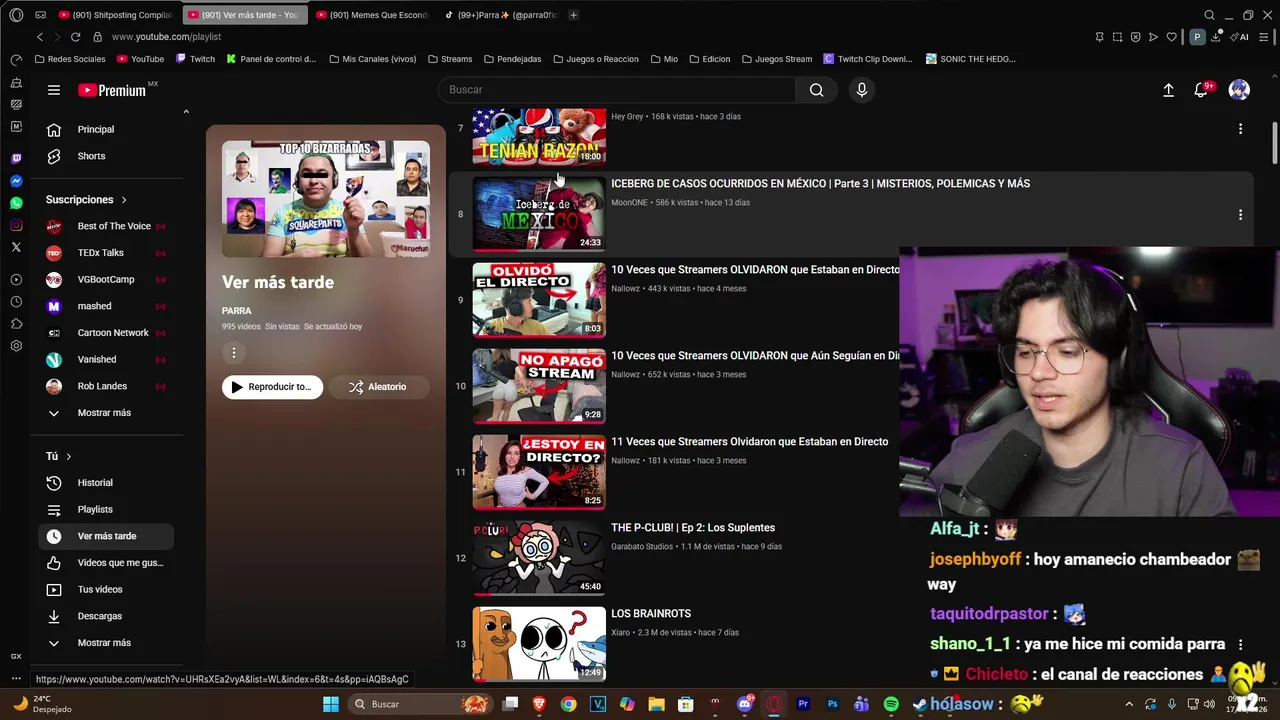Viewport: 1280px width, 720px height.
Task: Open Twitch icon in Opera sidebar
Action: tap(16, 159)
